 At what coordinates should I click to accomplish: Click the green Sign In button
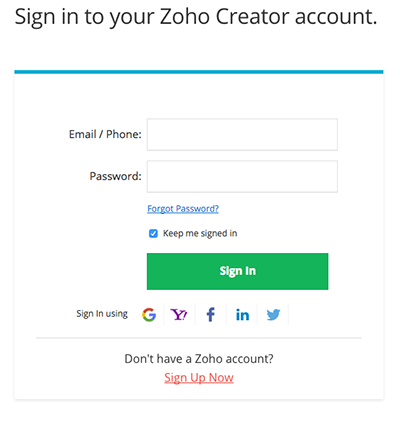[x=237, y=271]
